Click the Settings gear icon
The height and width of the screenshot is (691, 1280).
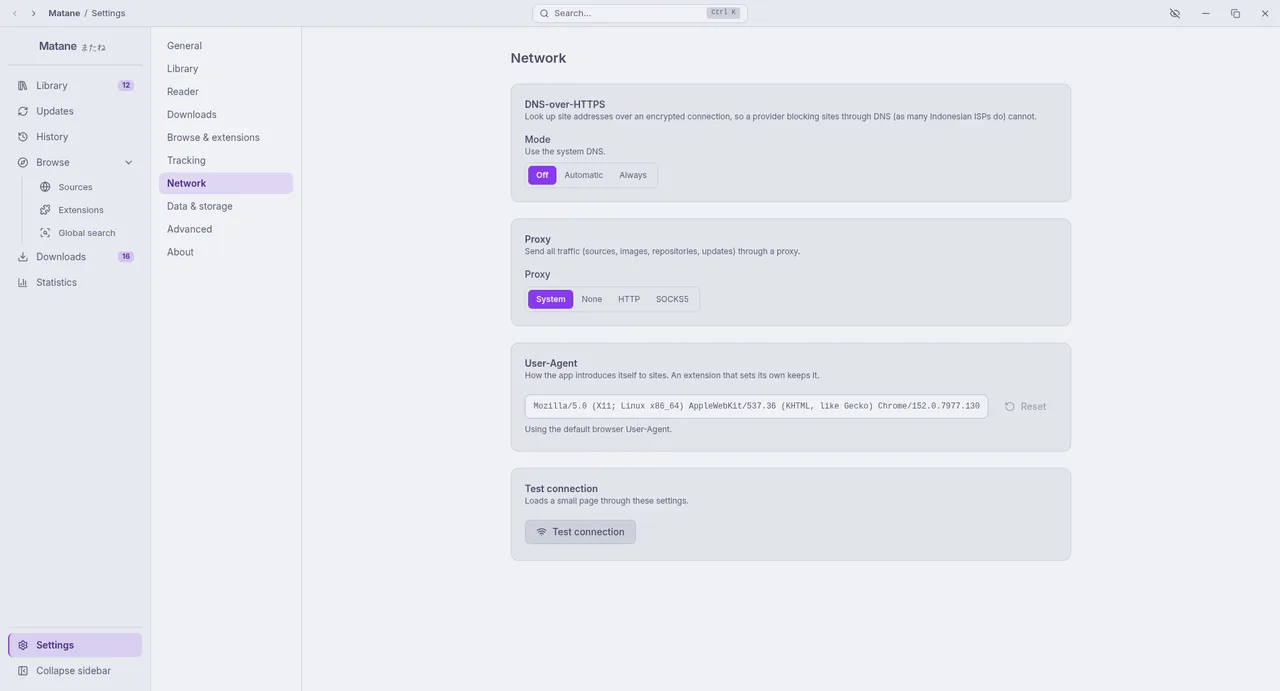23,645
